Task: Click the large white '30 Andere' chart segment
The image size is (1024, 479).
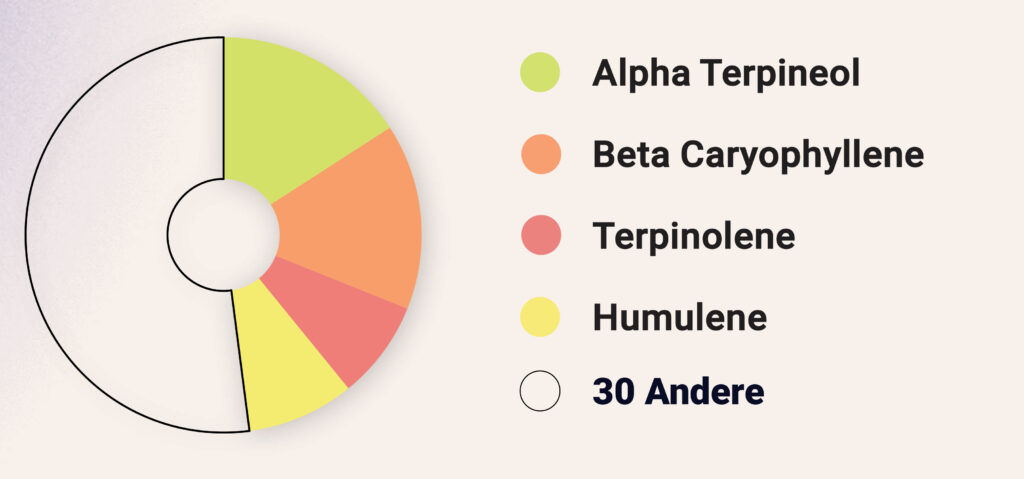Action: click(100, 235)
